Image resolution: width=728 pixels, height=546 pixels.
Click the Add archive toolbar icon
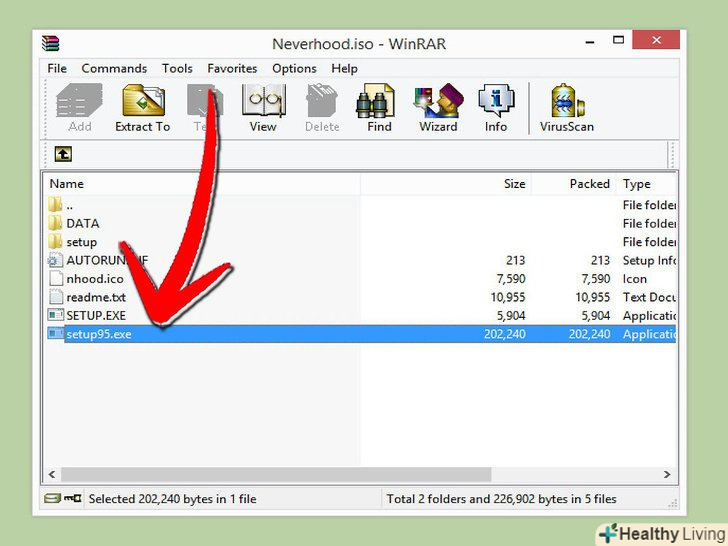tap(79, 100)
